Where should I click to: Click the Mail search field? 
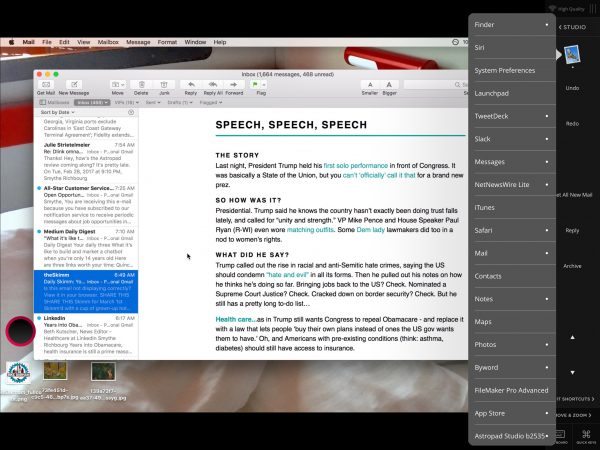point(435,85)
